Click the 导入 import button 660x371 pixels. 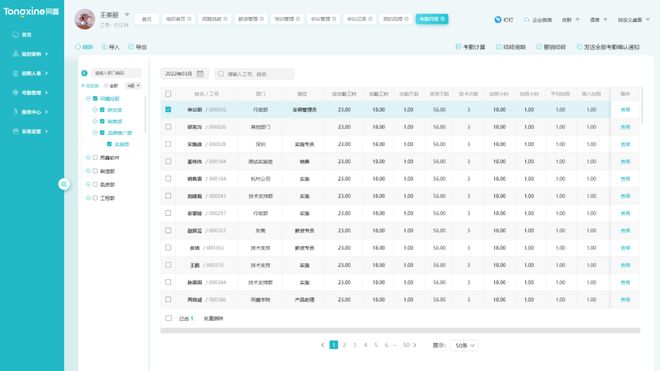[111, 47]
